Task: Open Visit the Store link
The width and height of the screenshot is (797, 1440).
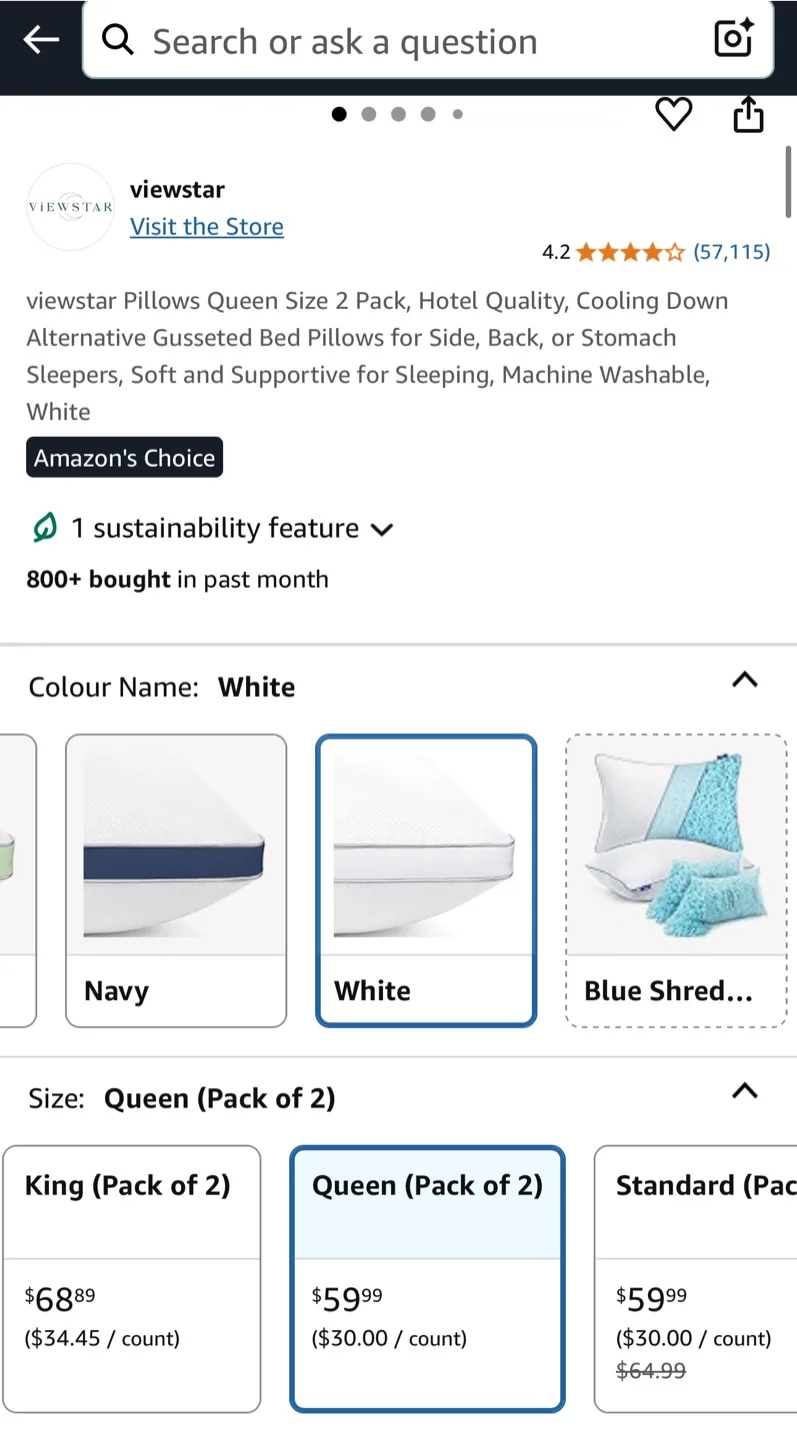Action: coord(207,226)
